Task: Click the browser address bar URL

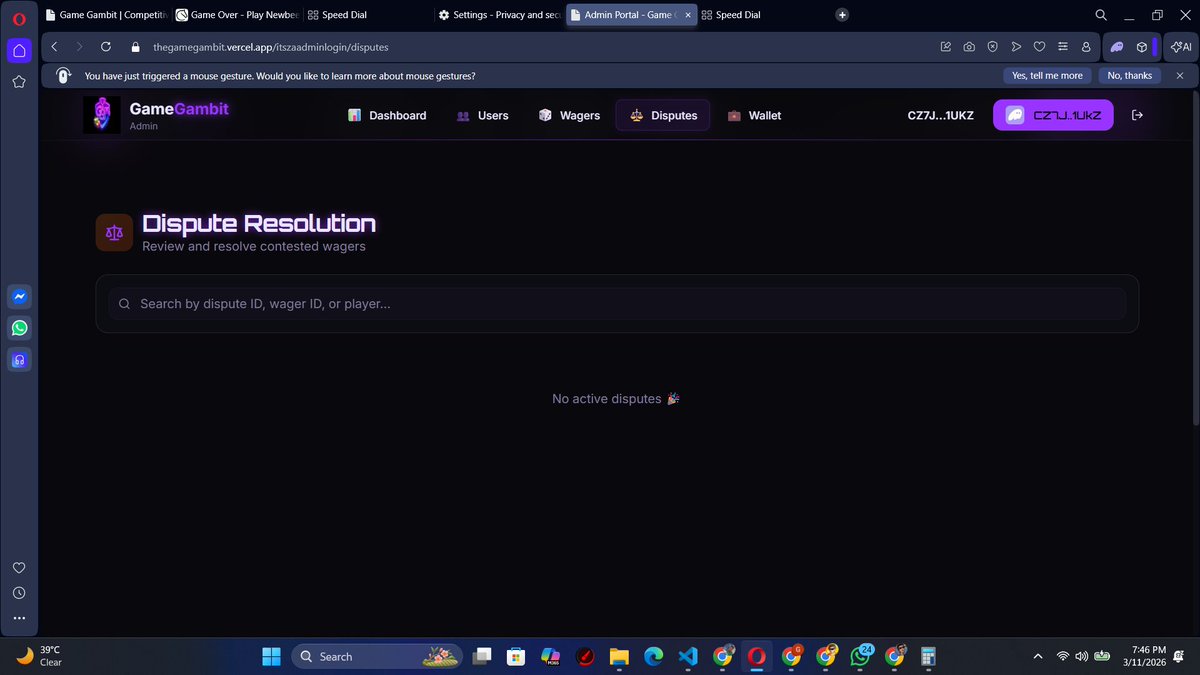Action: pyautogui.click(x=270, y=47)
